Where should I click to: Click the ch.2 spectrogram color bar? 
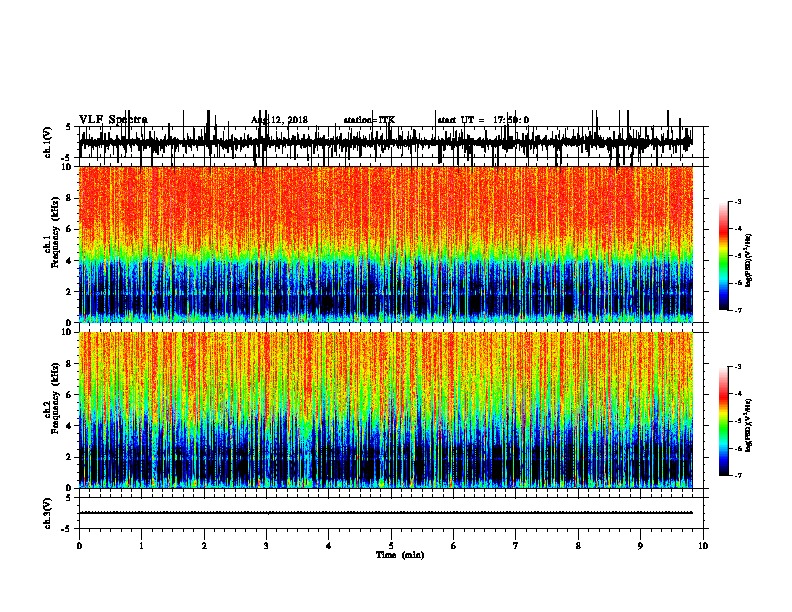pos(723,421)
